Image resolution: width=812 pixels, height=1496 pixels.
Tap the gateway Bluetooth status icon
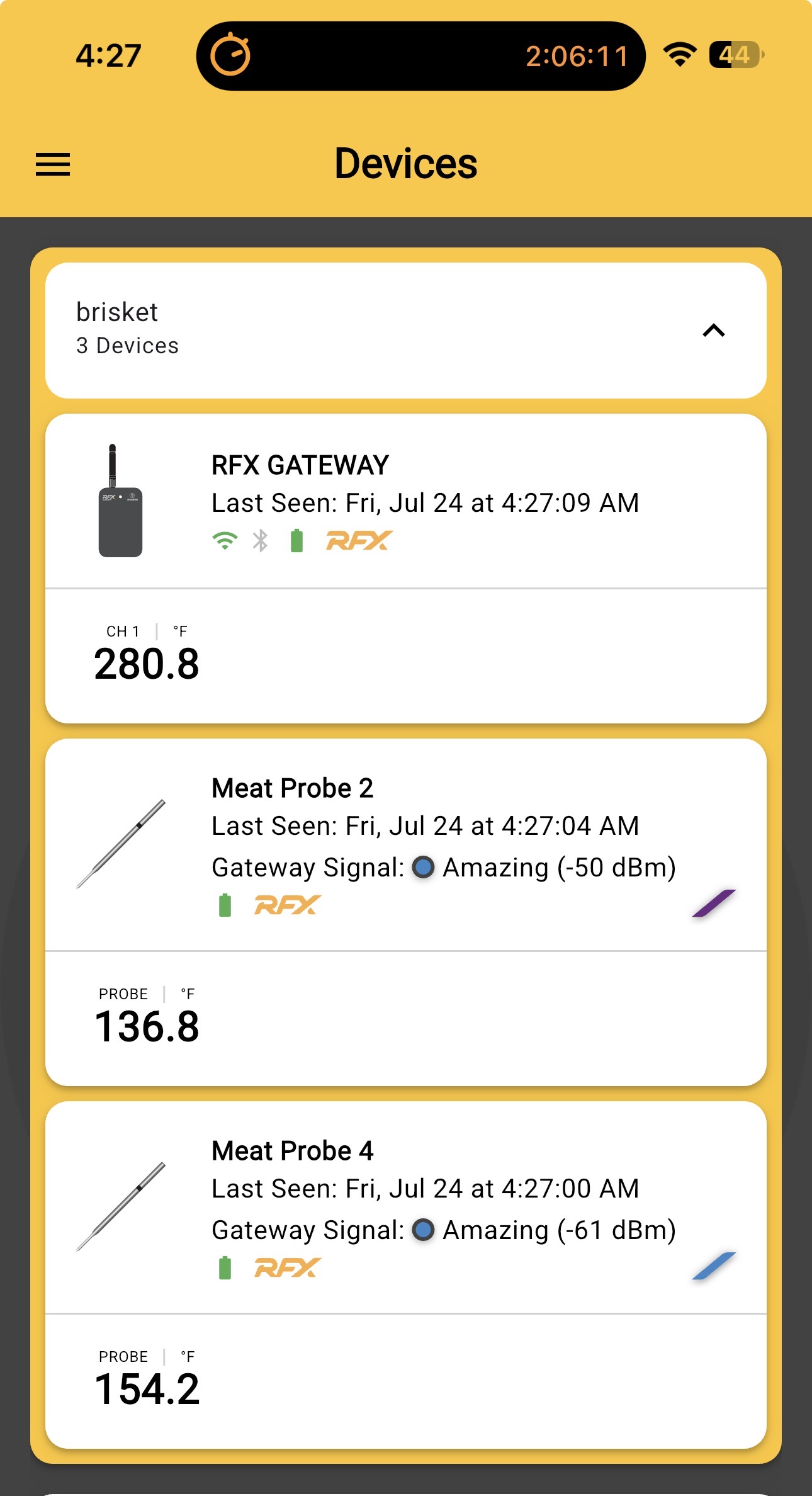click(261, 541)
